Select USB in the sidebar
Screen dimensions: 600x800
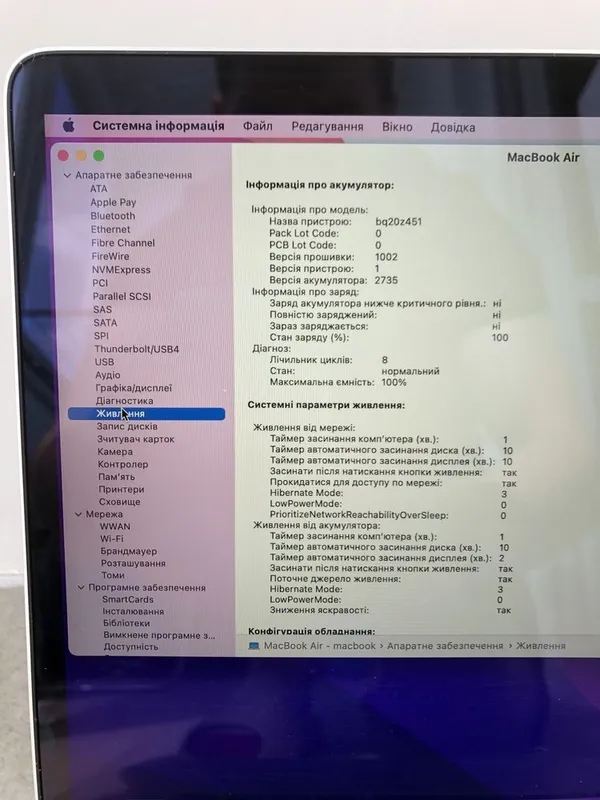pos(105,362)
